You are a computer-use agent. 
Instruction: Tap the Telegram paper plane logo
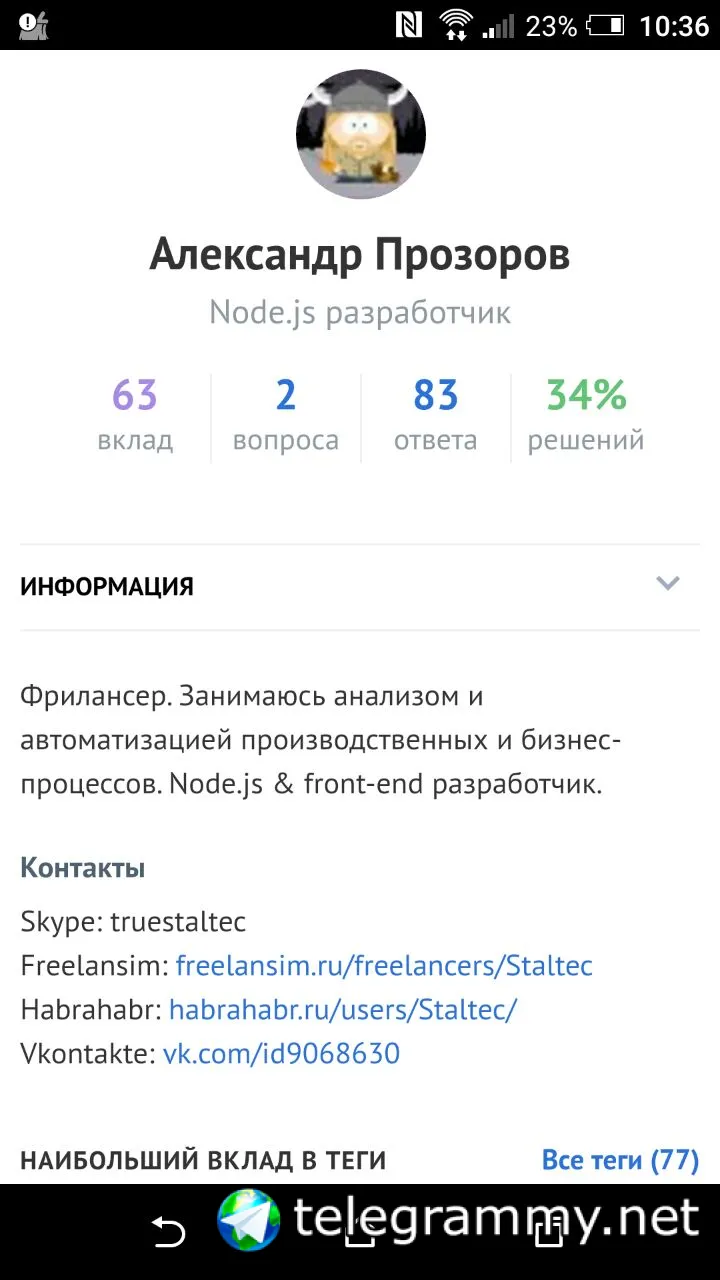(x=249, y=1220)
